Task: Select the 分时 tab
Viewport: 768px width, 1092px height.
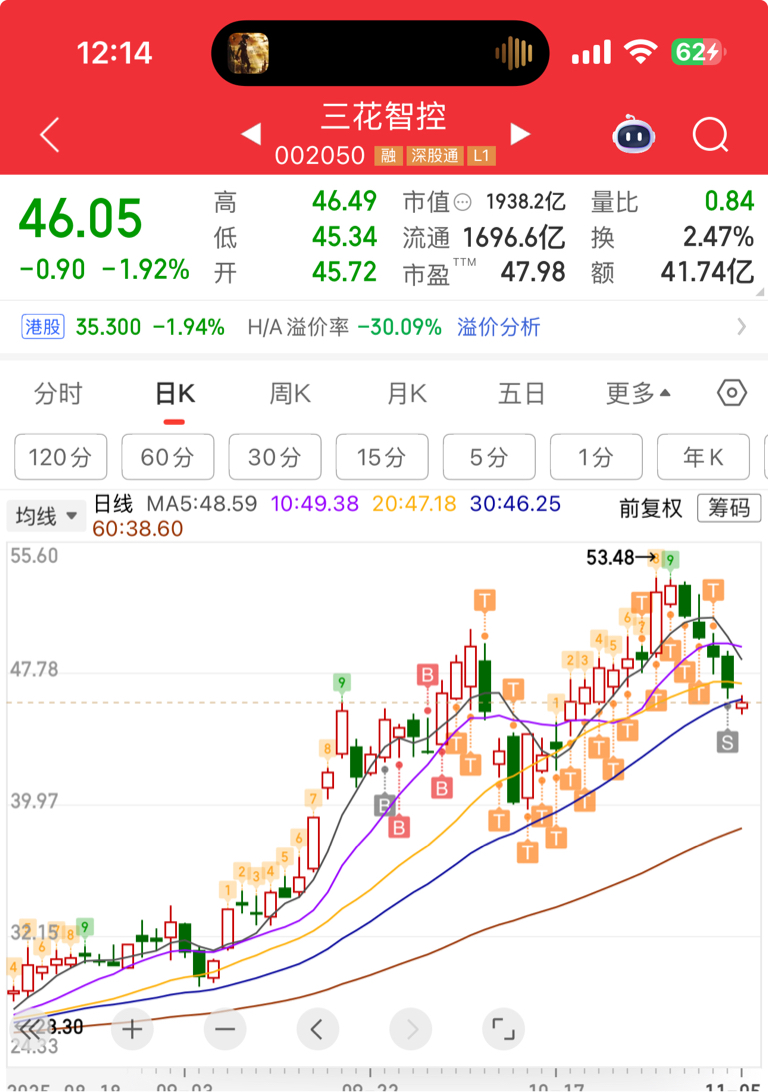Action: click(58, 393)
